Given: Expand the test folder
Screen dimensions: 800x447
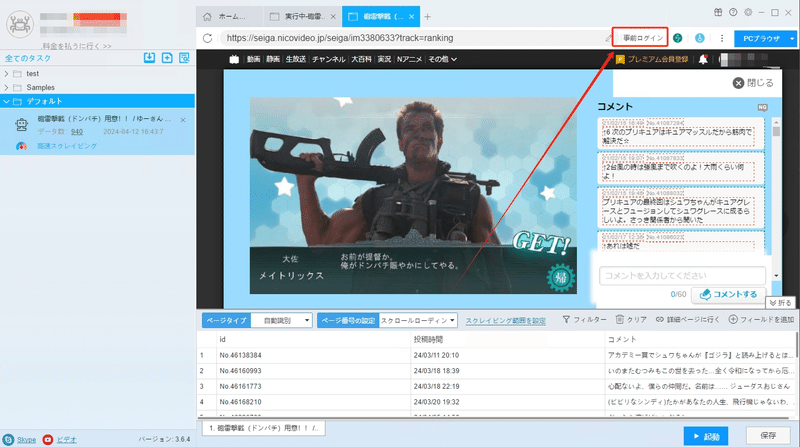Looking at the screenshot, I should pyautogui.click(x=6, y=73).
